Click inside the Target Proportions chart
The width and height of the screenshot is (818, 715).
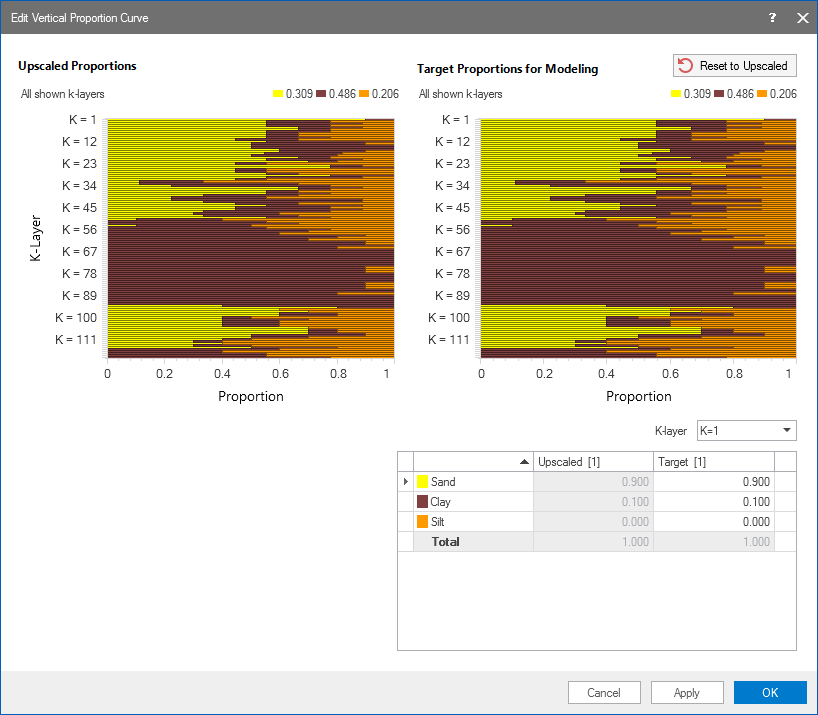pyautogui.click(x=638, y=237)
